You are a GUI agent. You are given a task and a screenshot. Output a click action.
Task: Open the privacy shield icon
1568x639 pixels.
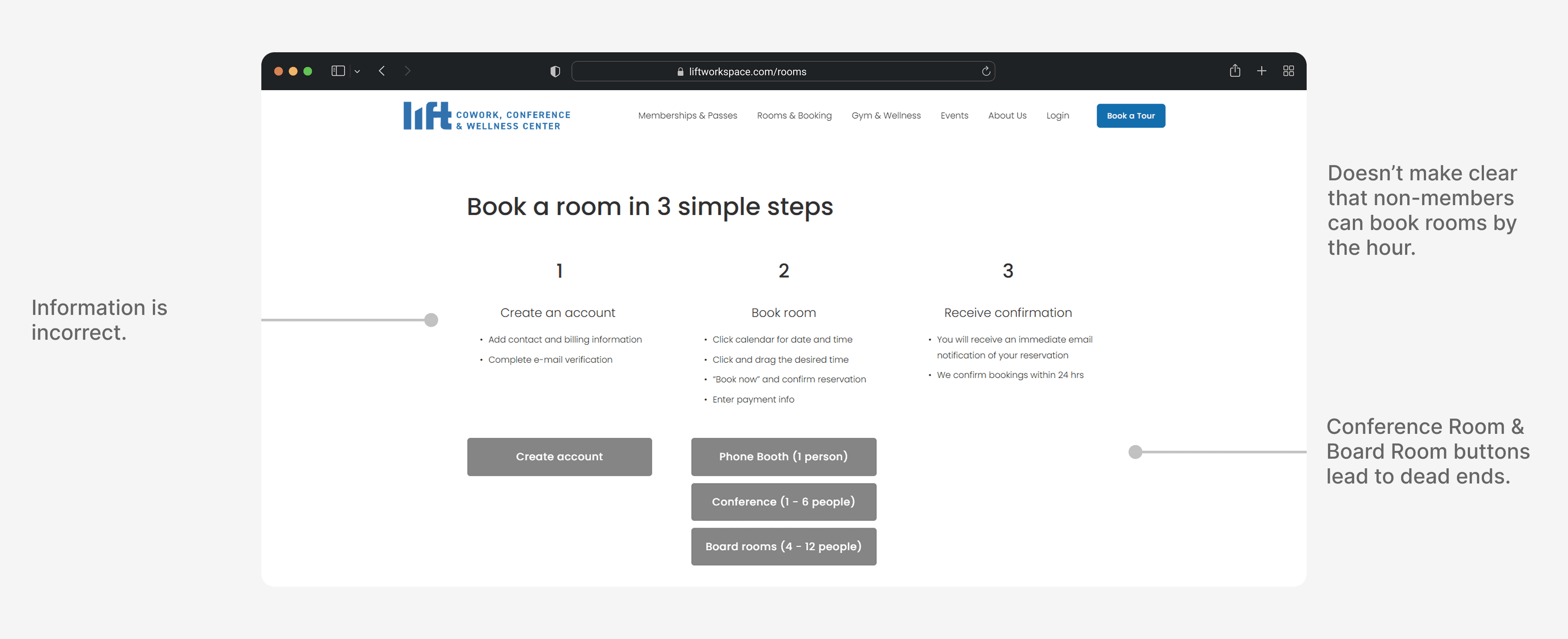554,72
